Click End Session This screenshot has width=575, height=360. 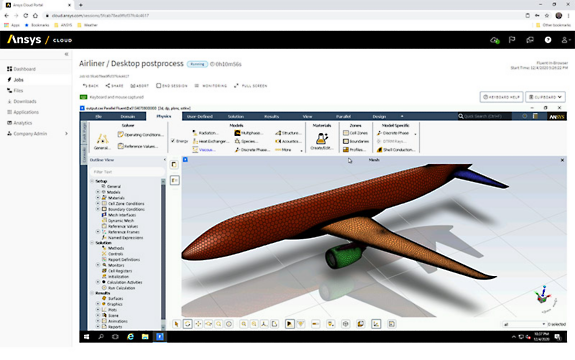[x=172, y=86]
